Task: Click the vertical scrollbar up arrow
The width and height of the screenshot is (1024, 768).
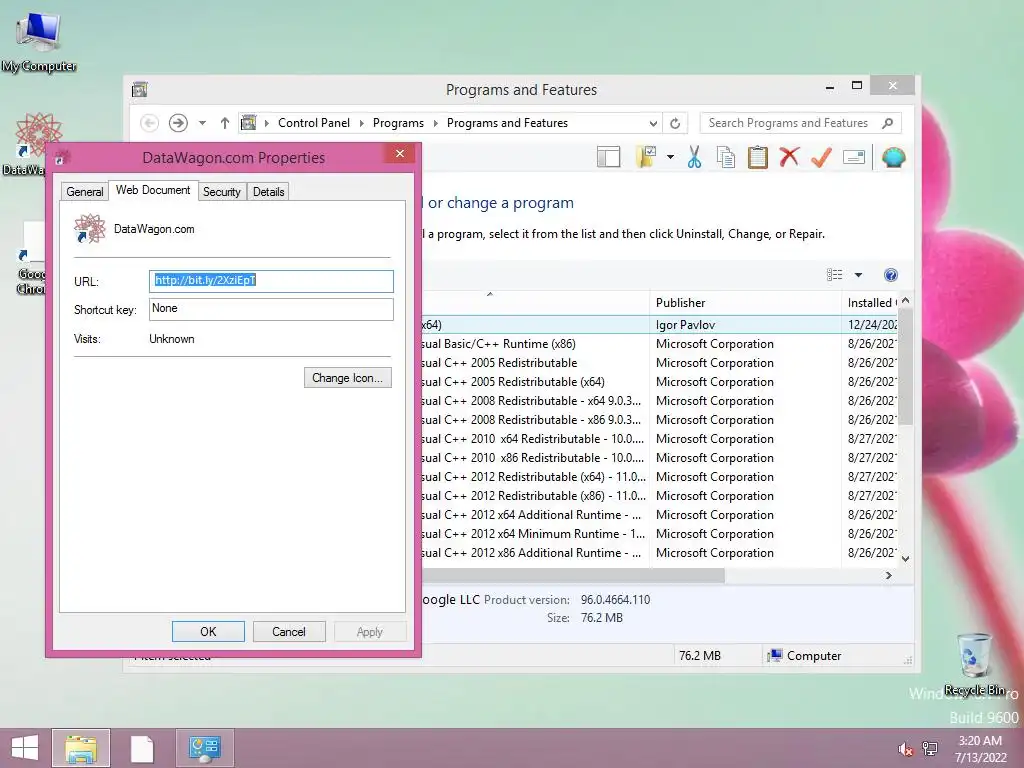Action: pos(905,301)
